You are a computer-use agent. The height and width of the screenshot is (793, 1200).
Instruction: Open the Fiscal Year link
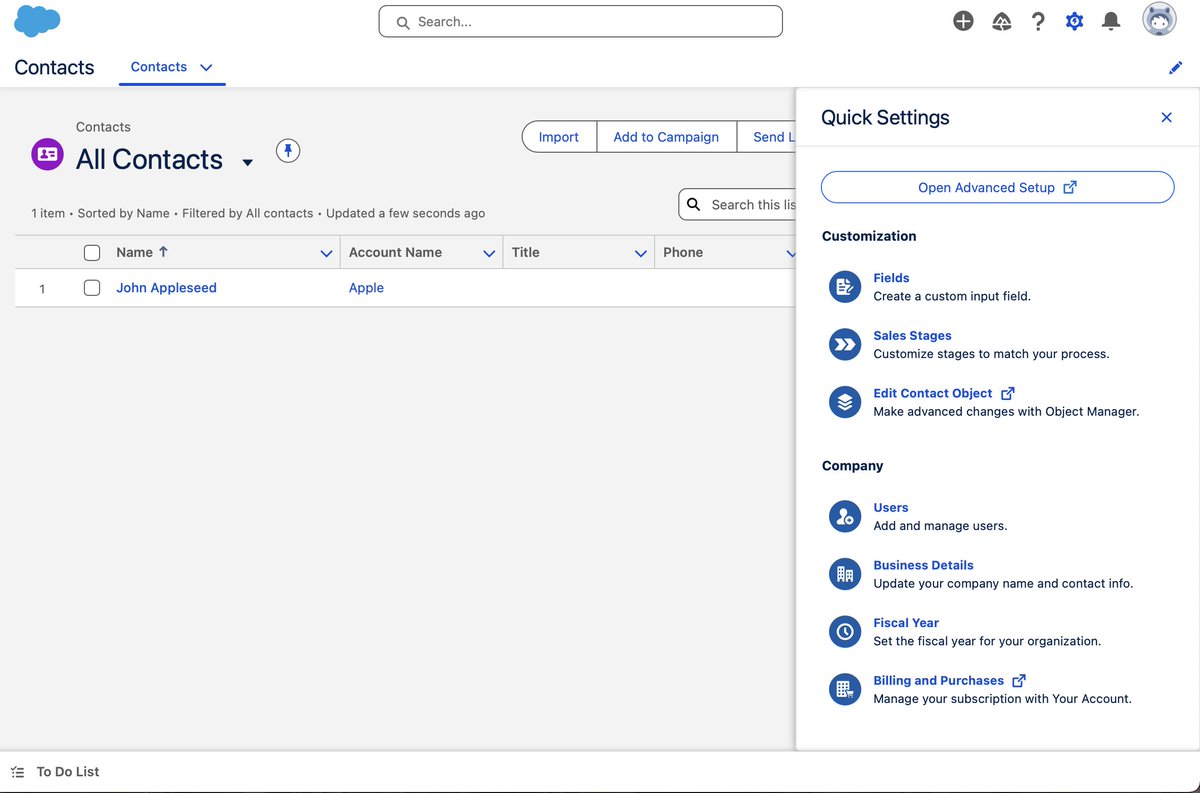click(x=906, y=623)
